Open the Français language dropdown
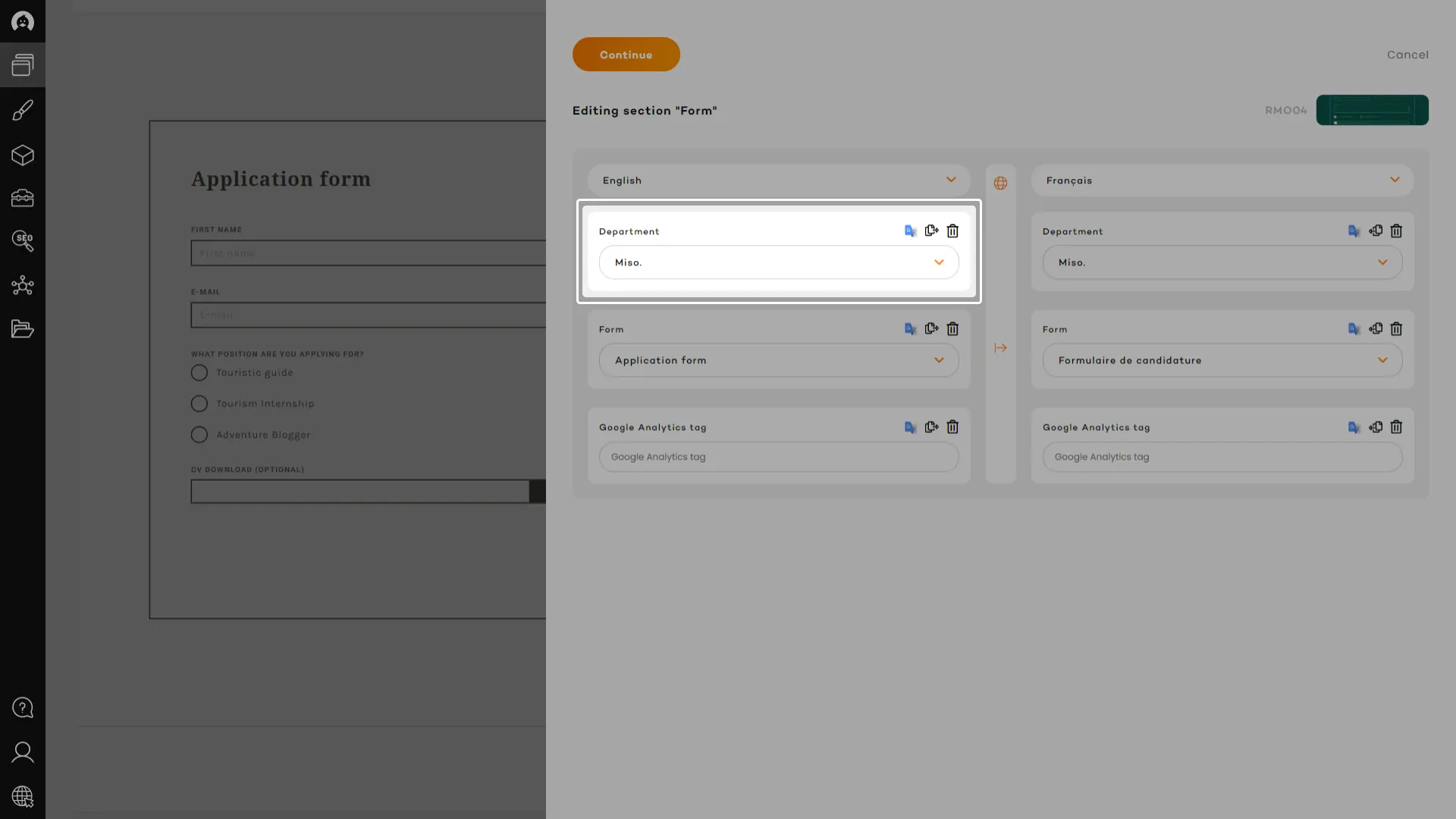 (x=1222, y=180)
